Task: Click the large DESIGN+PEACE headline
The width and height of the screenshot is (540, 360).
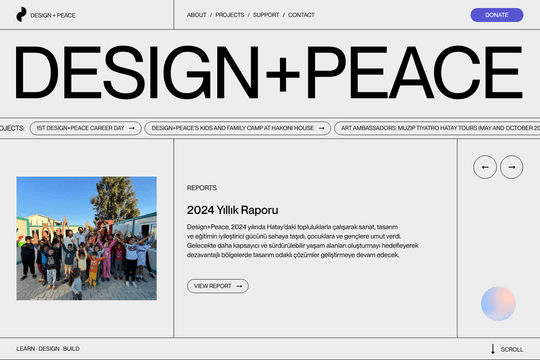Action: [x=269, y=72]
